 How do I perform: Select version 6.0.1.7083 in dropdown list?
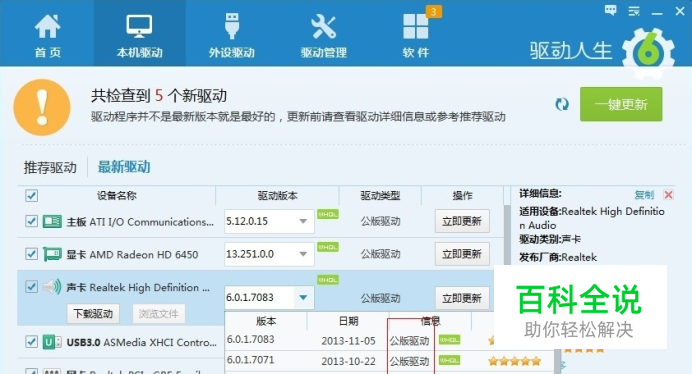point(250,340)
